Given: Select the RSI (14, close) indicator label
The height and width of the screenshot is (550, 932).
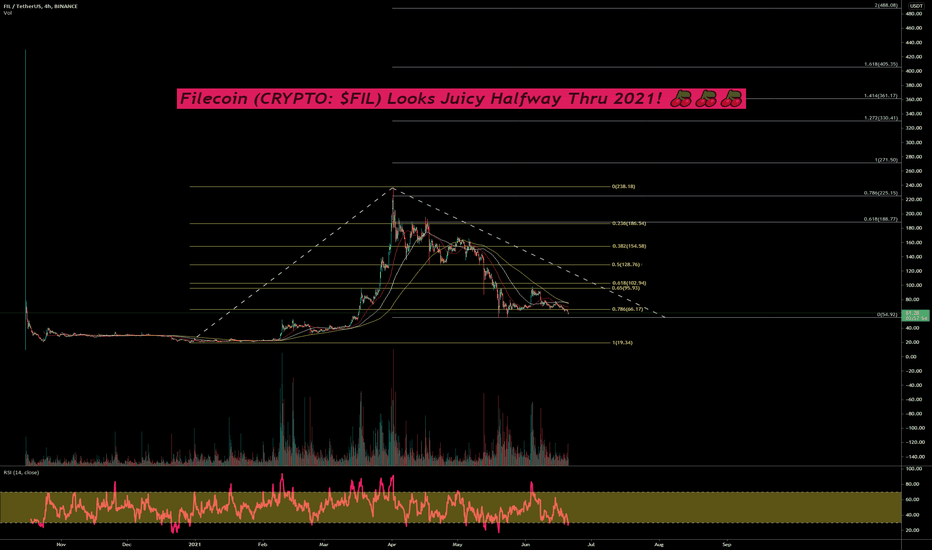Looking at the screenshot, I should click(x=21, y=472).
